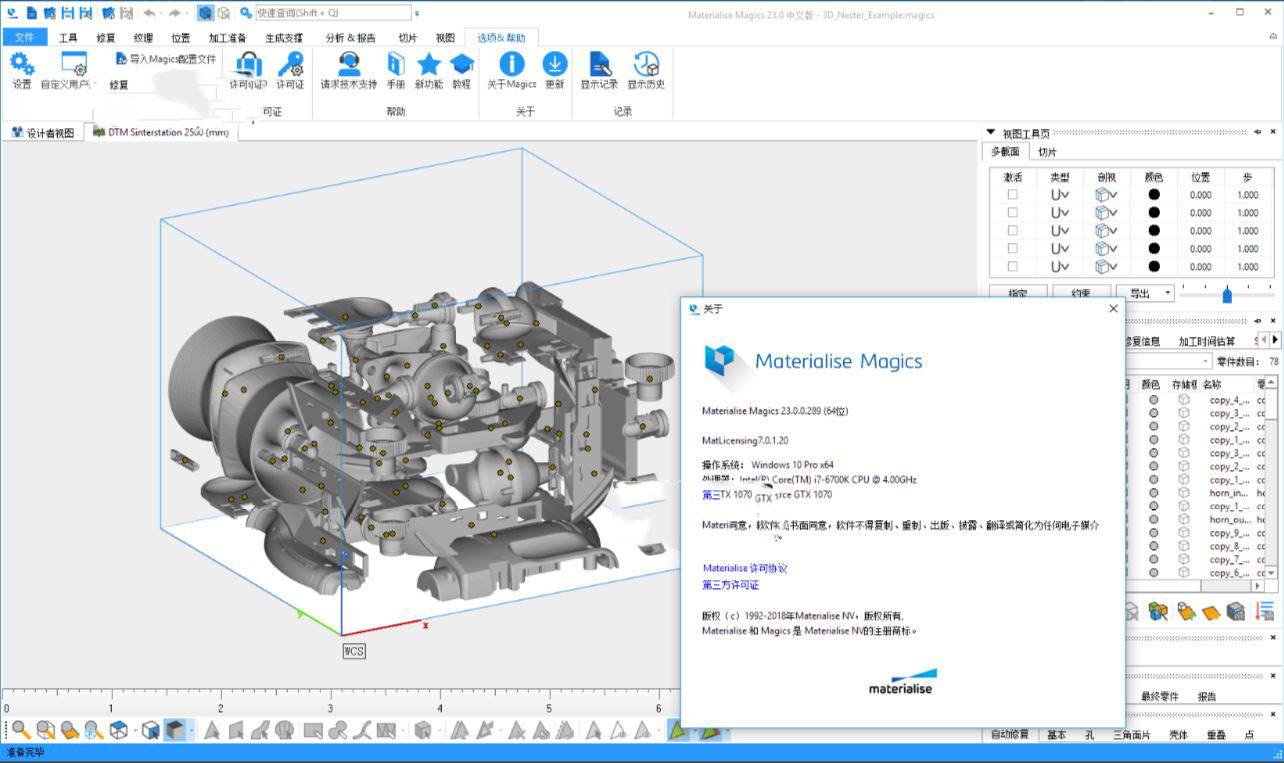
Task: Click 关于Magics info icon
Action: click(x=511, y=64)
